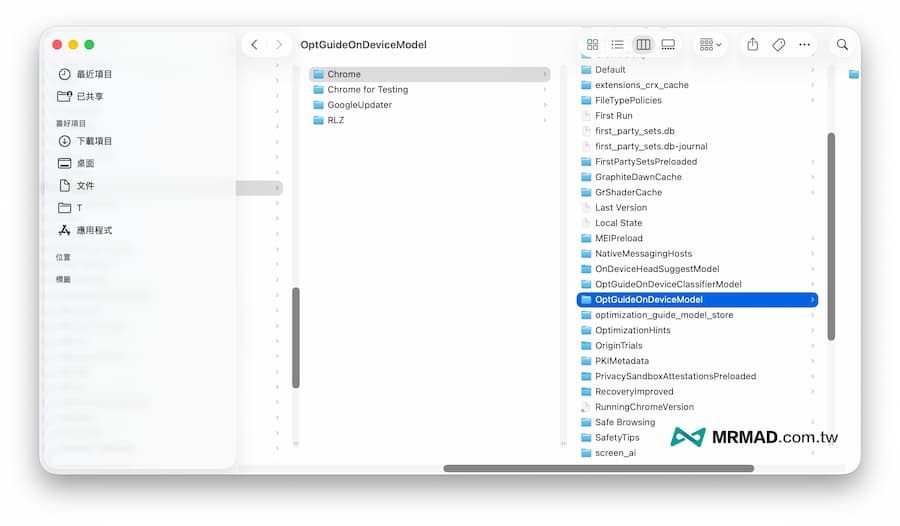
Task: Click the Share toolbar icon
Action: click(752, 44)
